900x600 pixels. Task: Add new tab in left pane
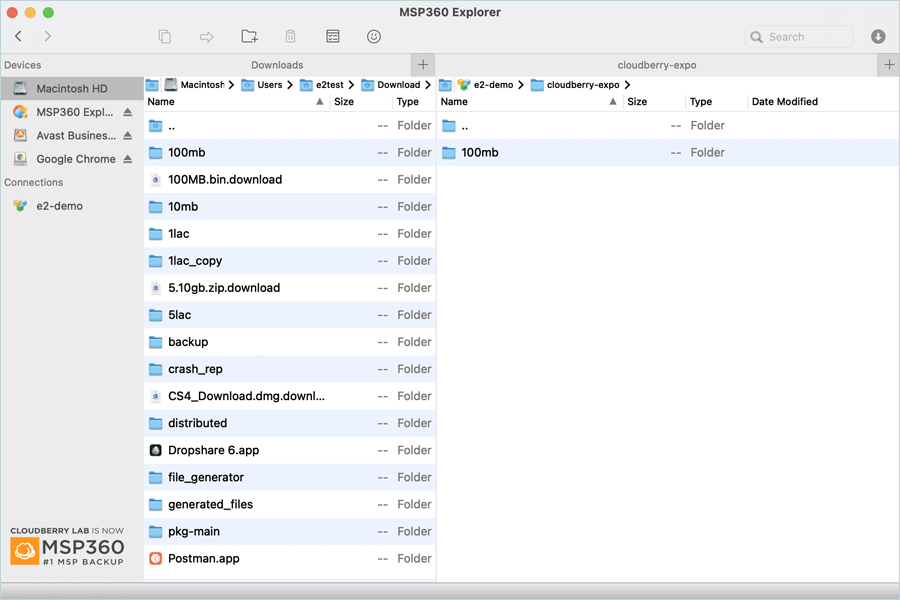click(x=423, y=65)
